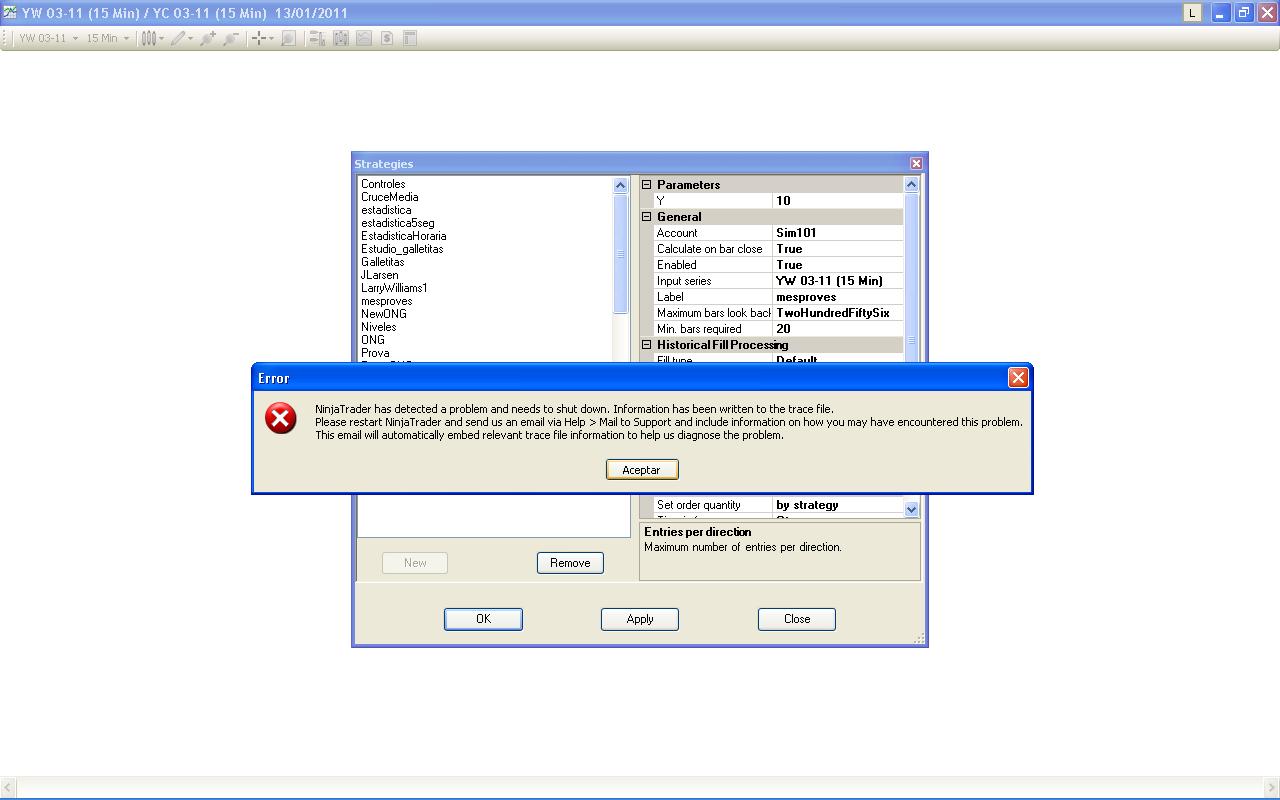Select the Estudio_galletitas strategy

click(402, 249)
